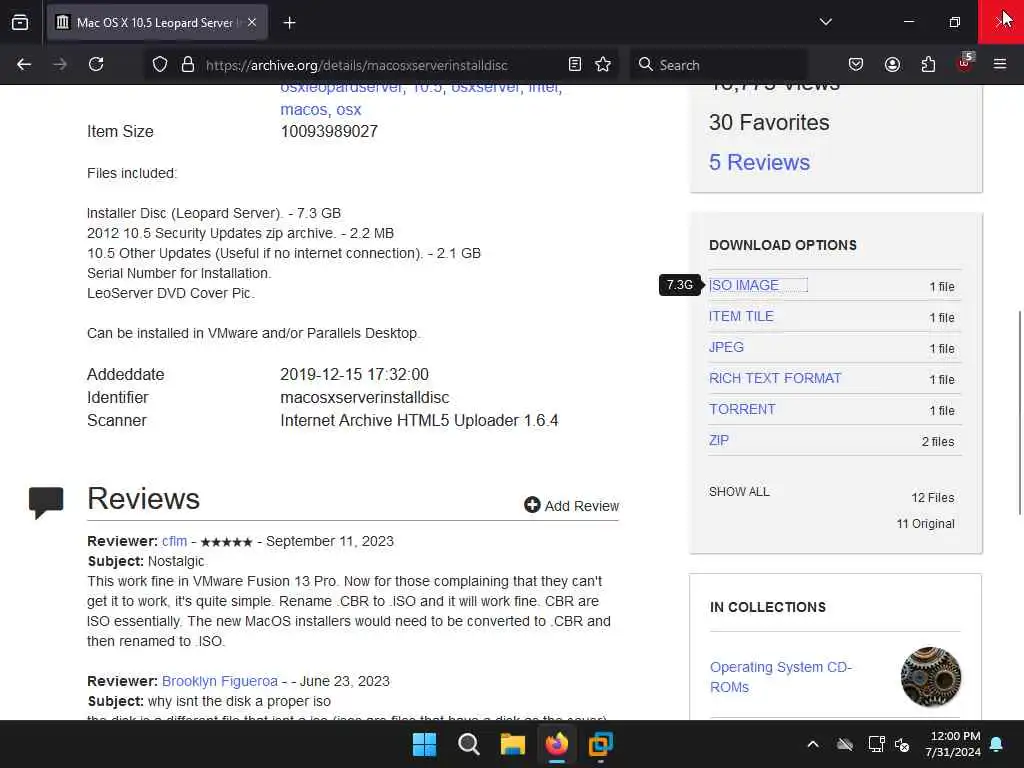
Task: Open the Firefox account icon
Action: (x=892, y=64)
